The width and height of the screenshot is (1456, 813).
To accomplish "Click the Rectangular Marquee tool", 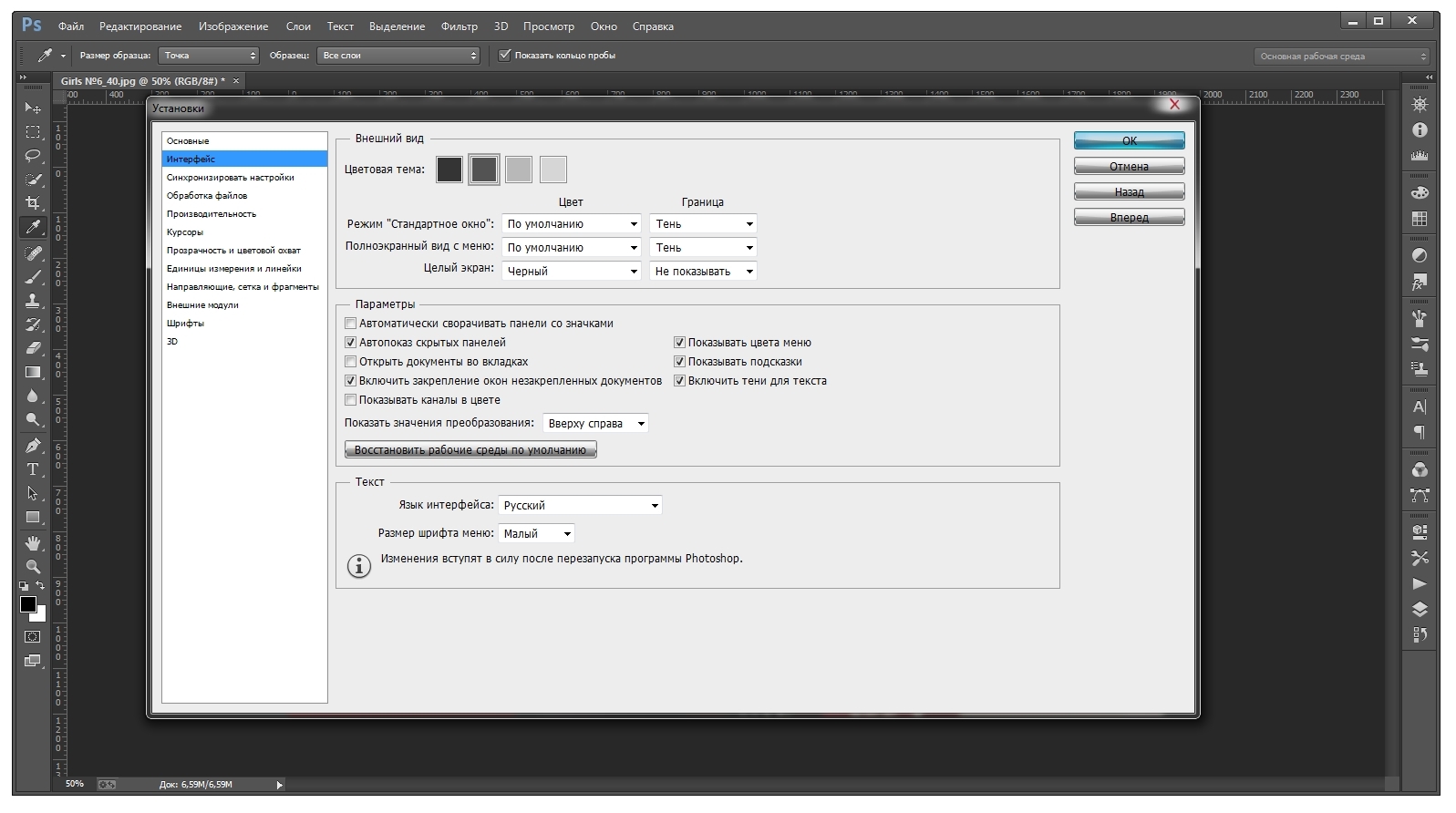I will point(33,132).
